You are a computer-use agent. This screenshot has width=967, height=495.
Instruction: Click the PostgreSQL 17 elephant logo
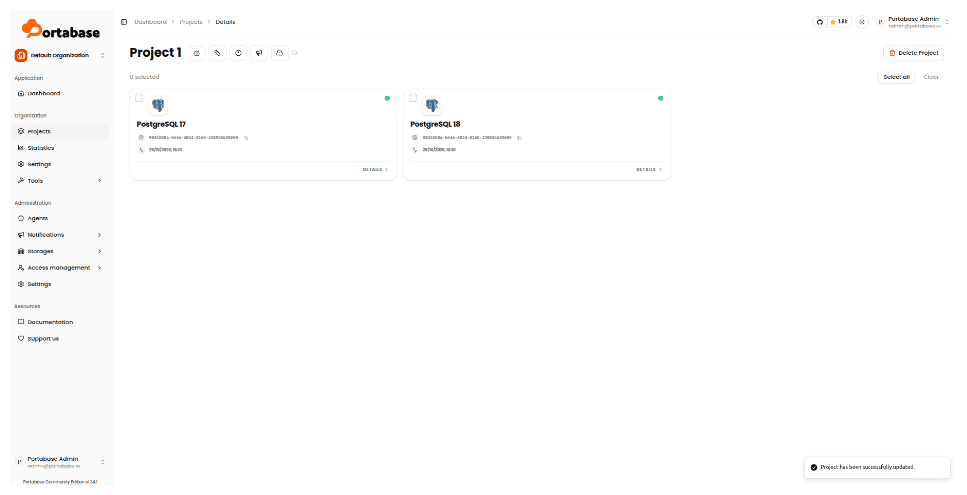click(x=158, y=105)
